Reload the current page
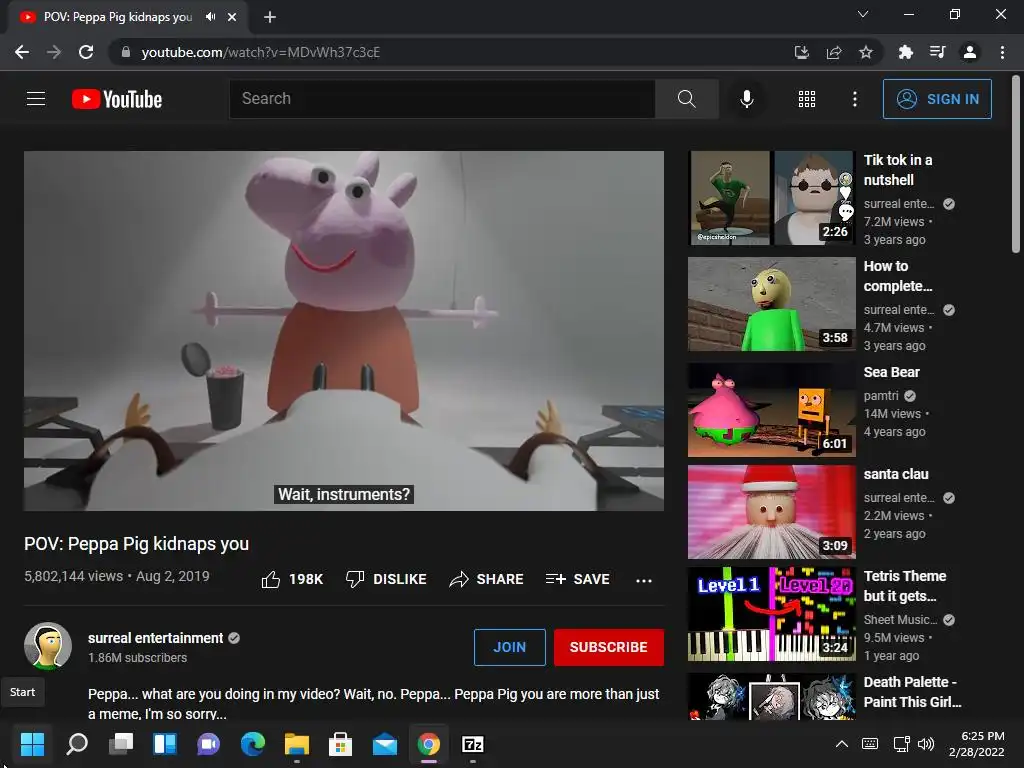Image resolution: width=1024 pixels, height=768 pixels. pos(86,52)
